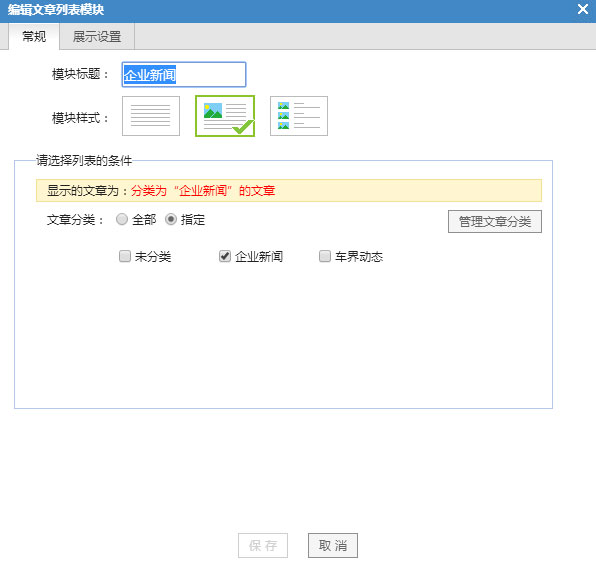Focus the 模块标题 text input field
The image size is (596, 572).
(x=184, y=74)
